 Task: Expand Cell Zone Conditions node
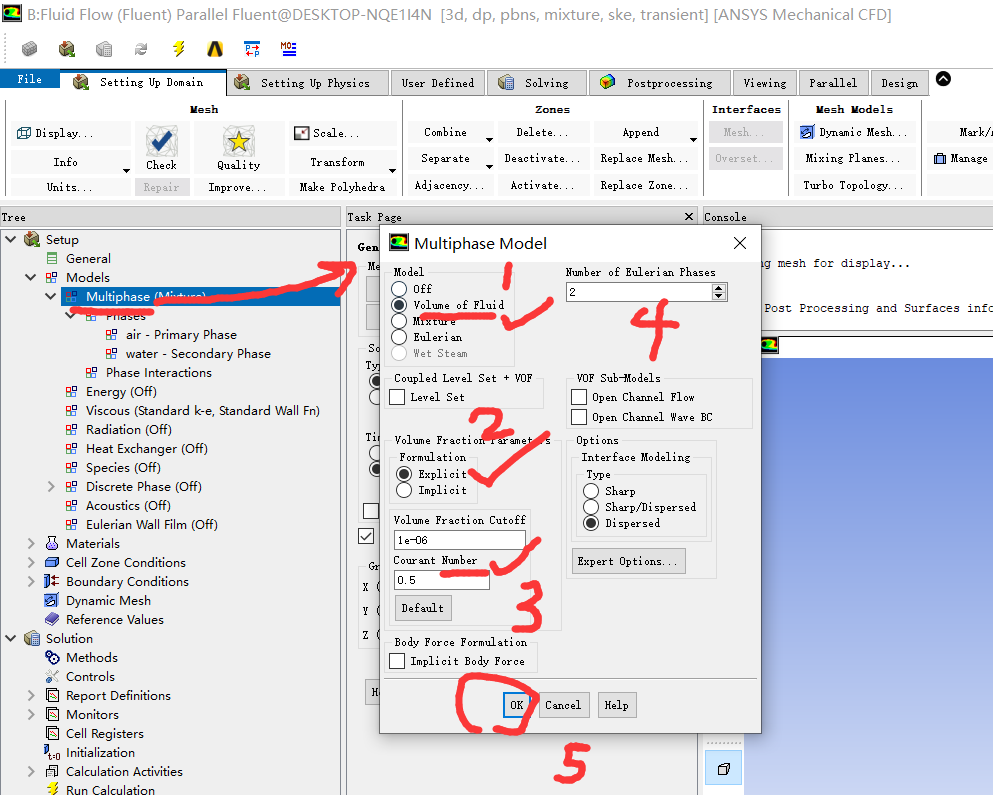coord(30,563)
